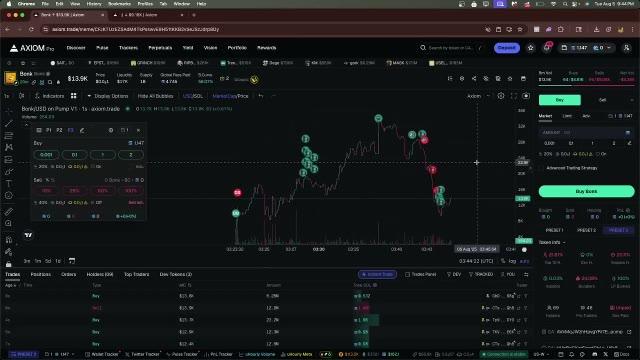Click the Deposit button

pyautogui.click(x=507, y=48)
